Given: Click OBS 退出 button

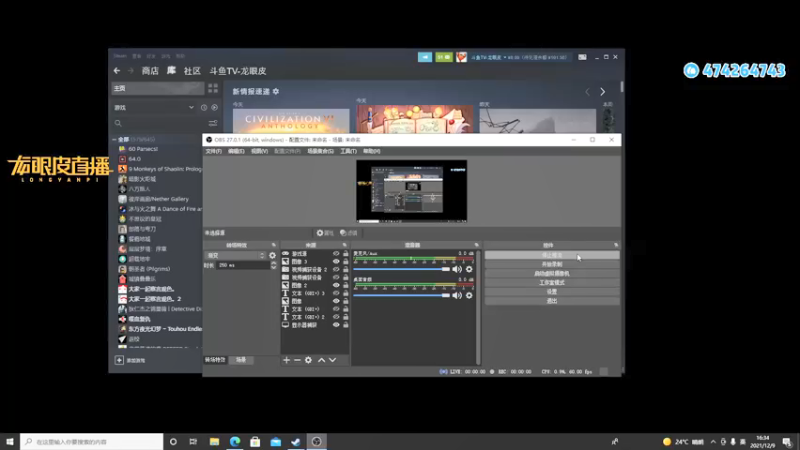Looking at the screenshot, I should (552, 301).
